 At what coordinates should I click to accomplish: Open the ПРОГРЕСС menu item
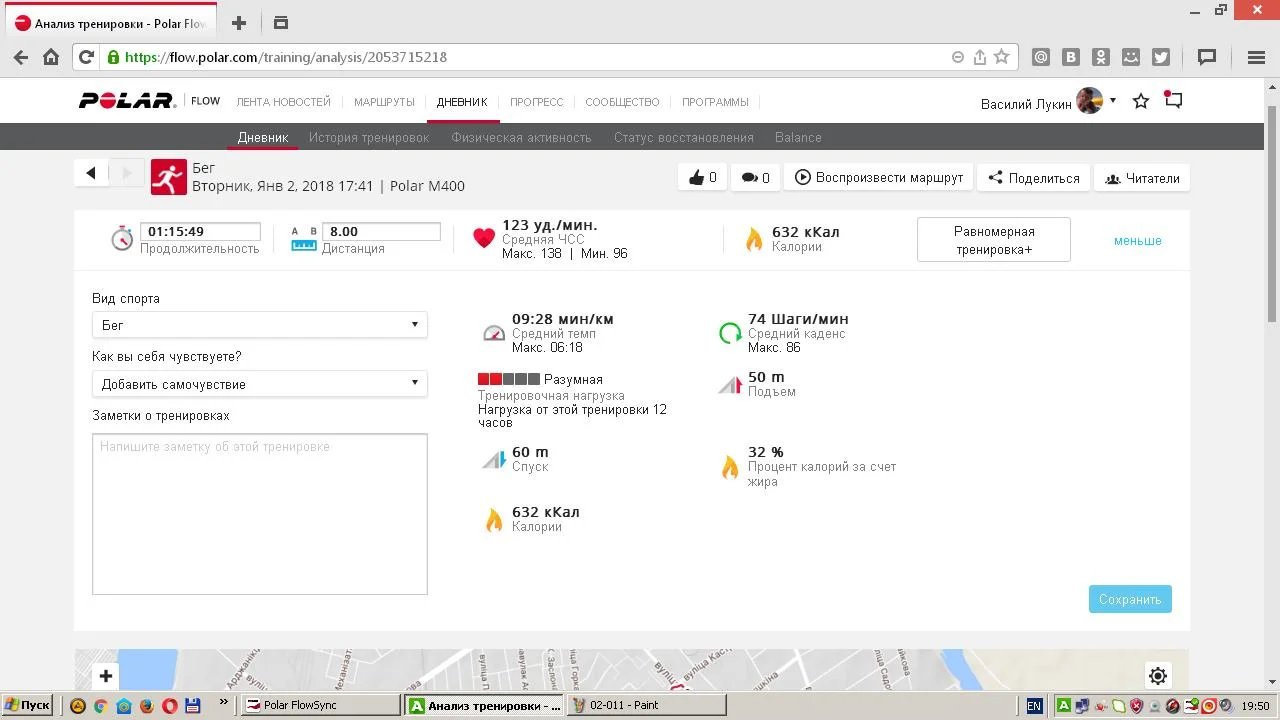pos(536,102)
